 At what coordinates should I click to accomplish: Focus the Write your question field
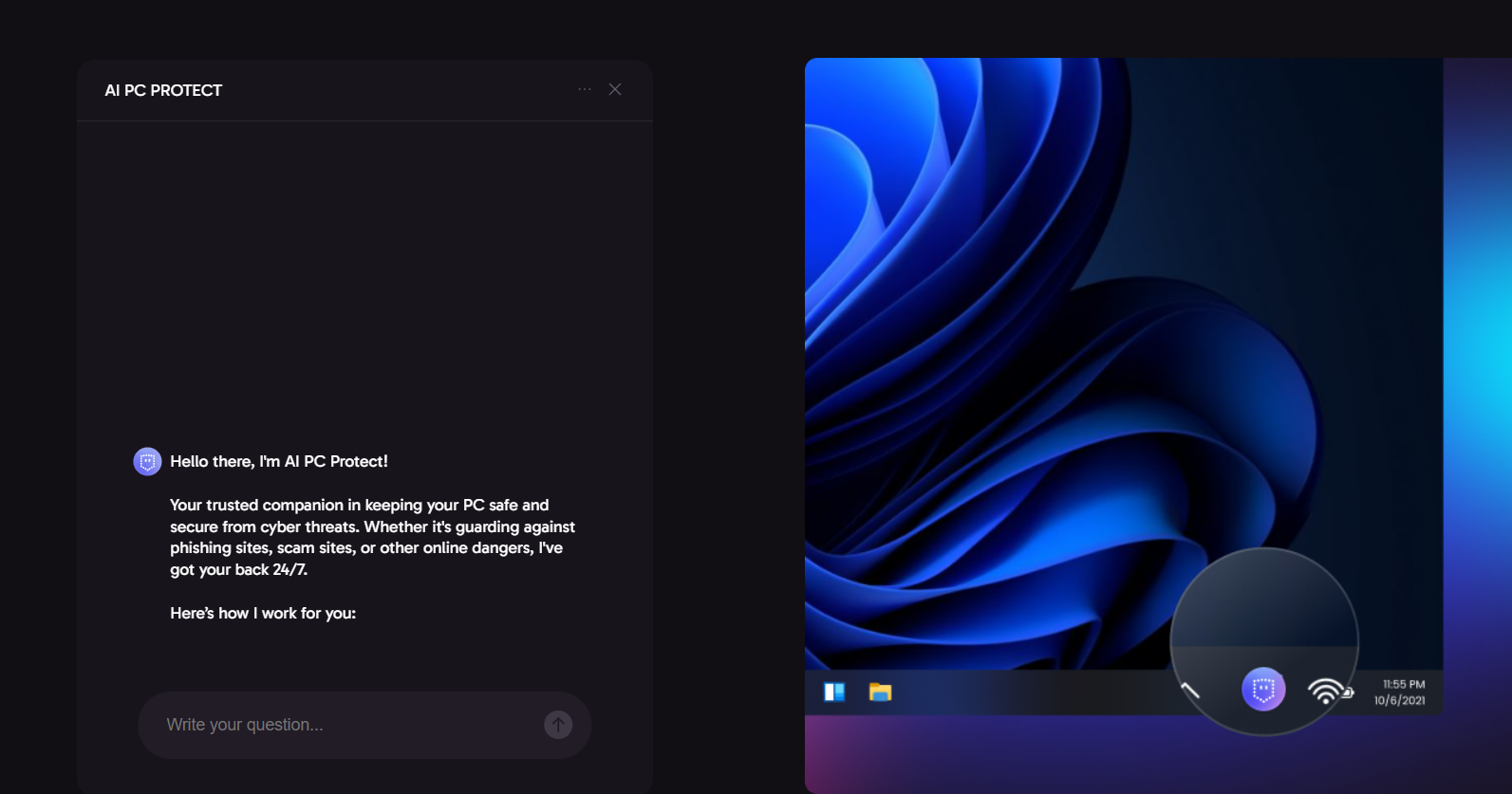[346, 725]
